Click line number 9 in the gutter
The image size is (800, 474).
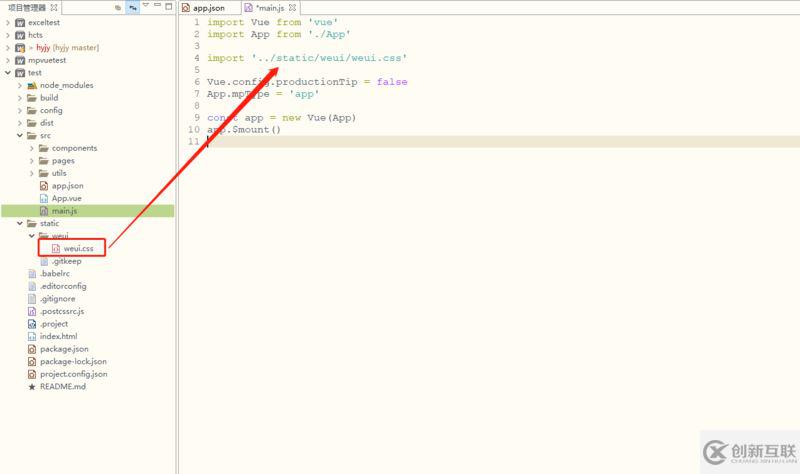coord(196,118)
